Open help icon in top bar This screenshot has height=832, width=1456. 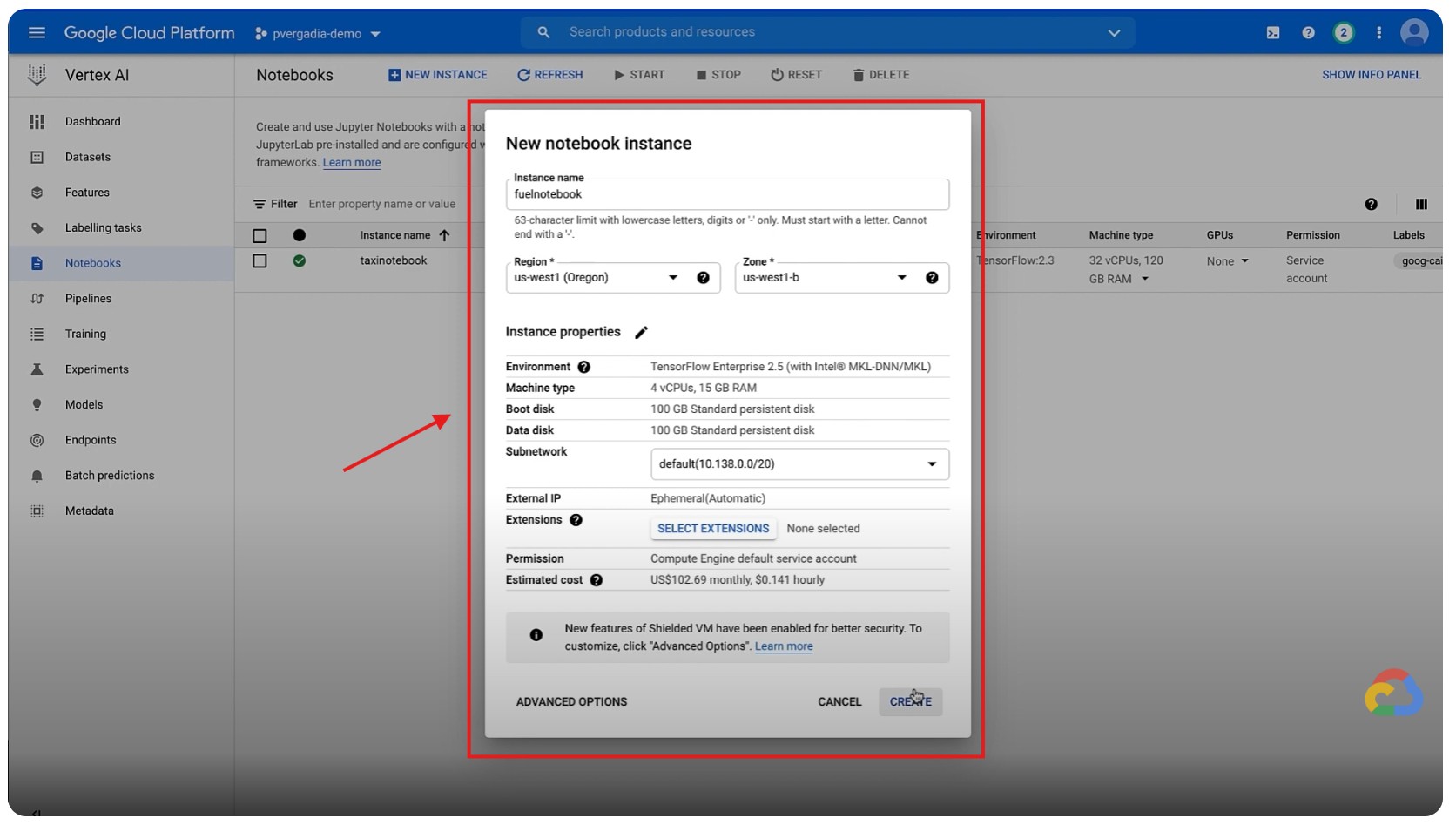point(1308,33)
